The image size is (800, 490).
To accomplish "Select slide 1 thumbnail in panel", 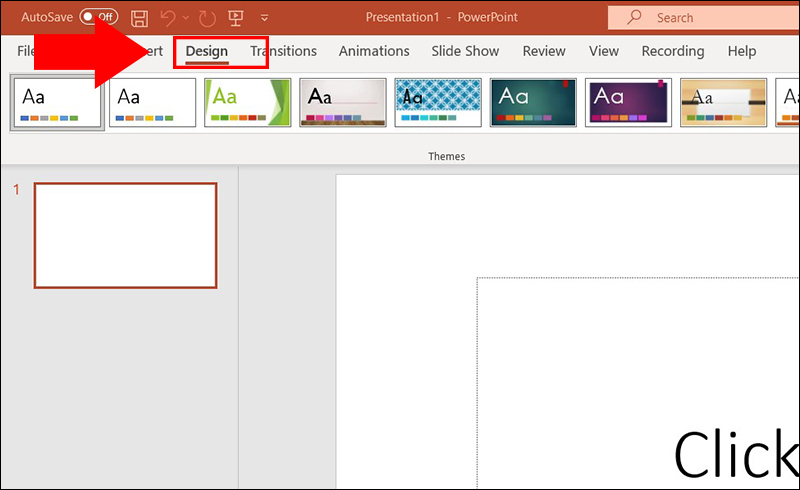I will coord(125,236).
